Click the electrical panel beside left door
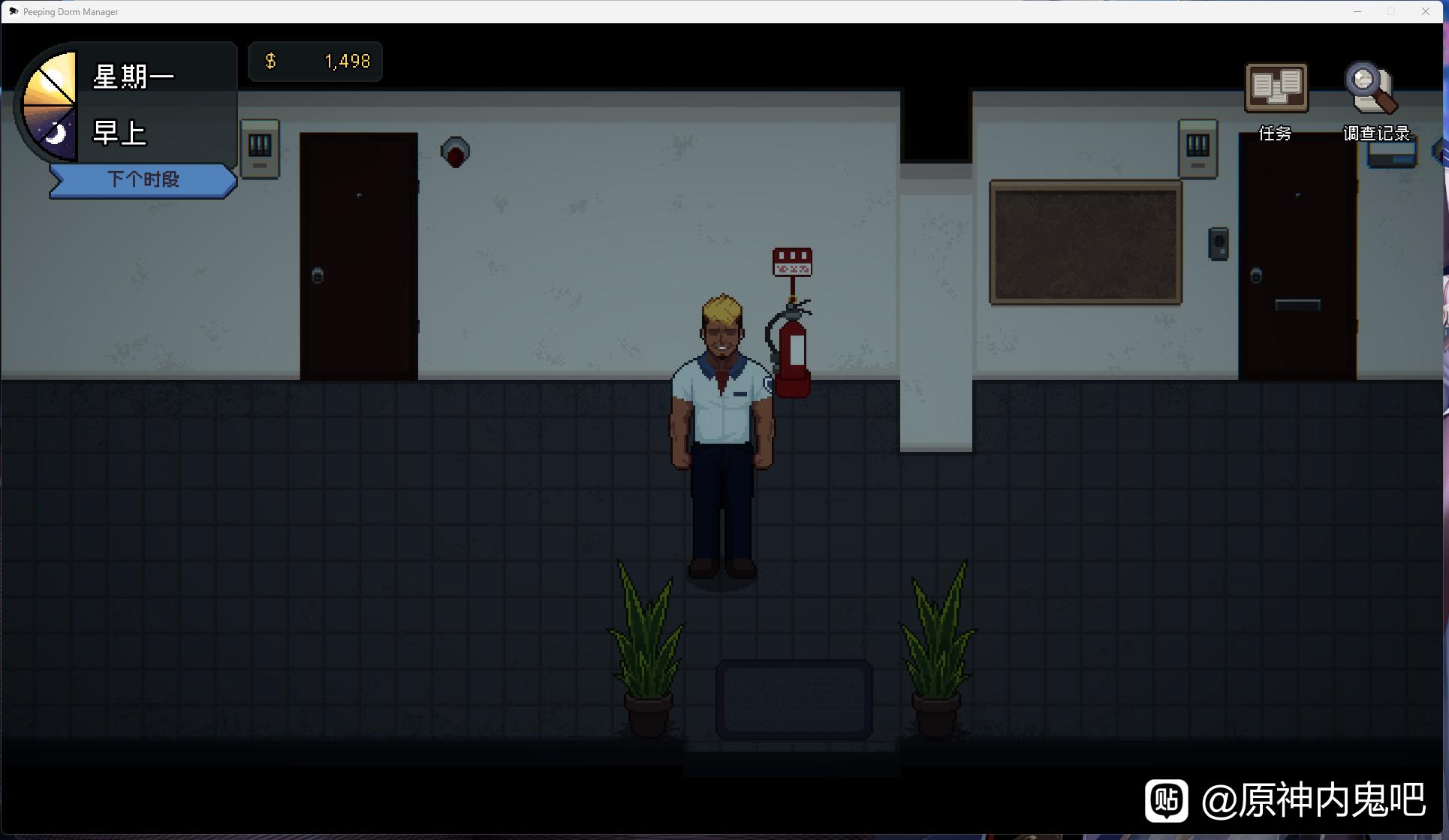The width and height of the screenshot is (1449, 840). click(260, 149)
